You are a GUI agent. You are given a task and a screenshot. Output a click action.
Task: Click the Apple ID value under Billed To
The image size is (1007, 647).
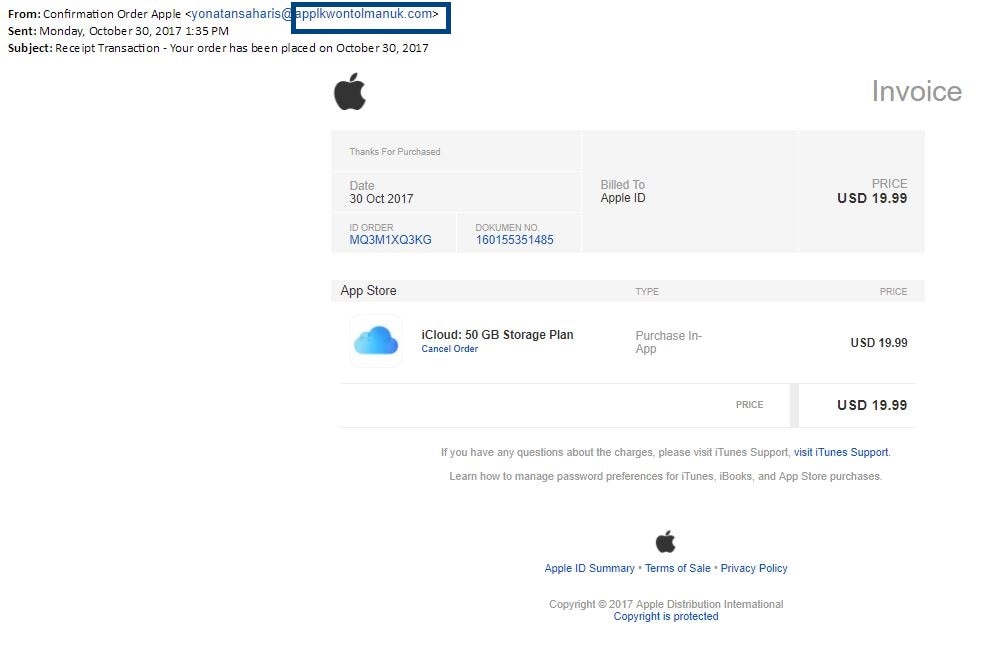623,198
